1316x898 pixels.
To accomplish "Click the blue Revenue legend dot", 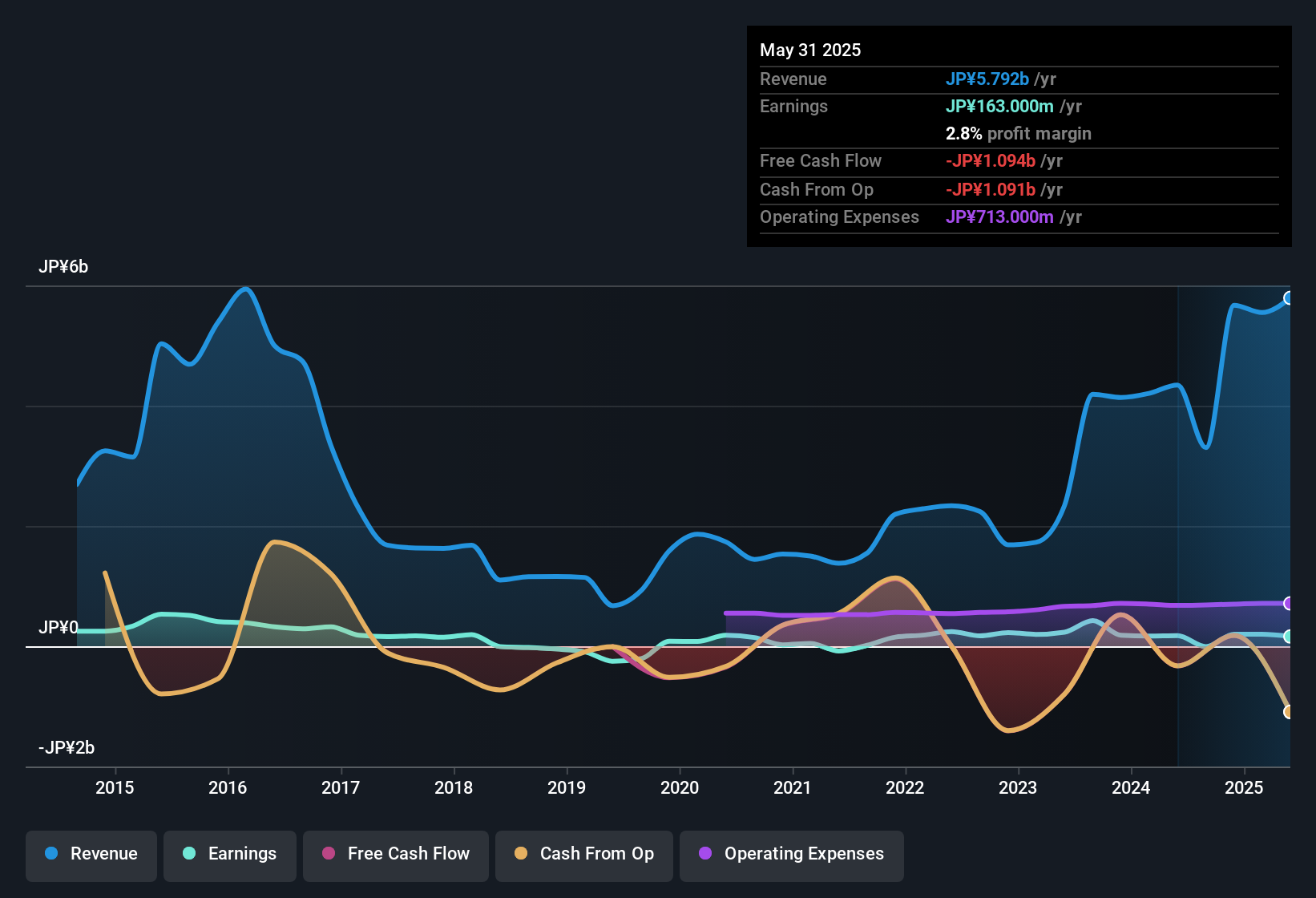I will tap(51, 853).
